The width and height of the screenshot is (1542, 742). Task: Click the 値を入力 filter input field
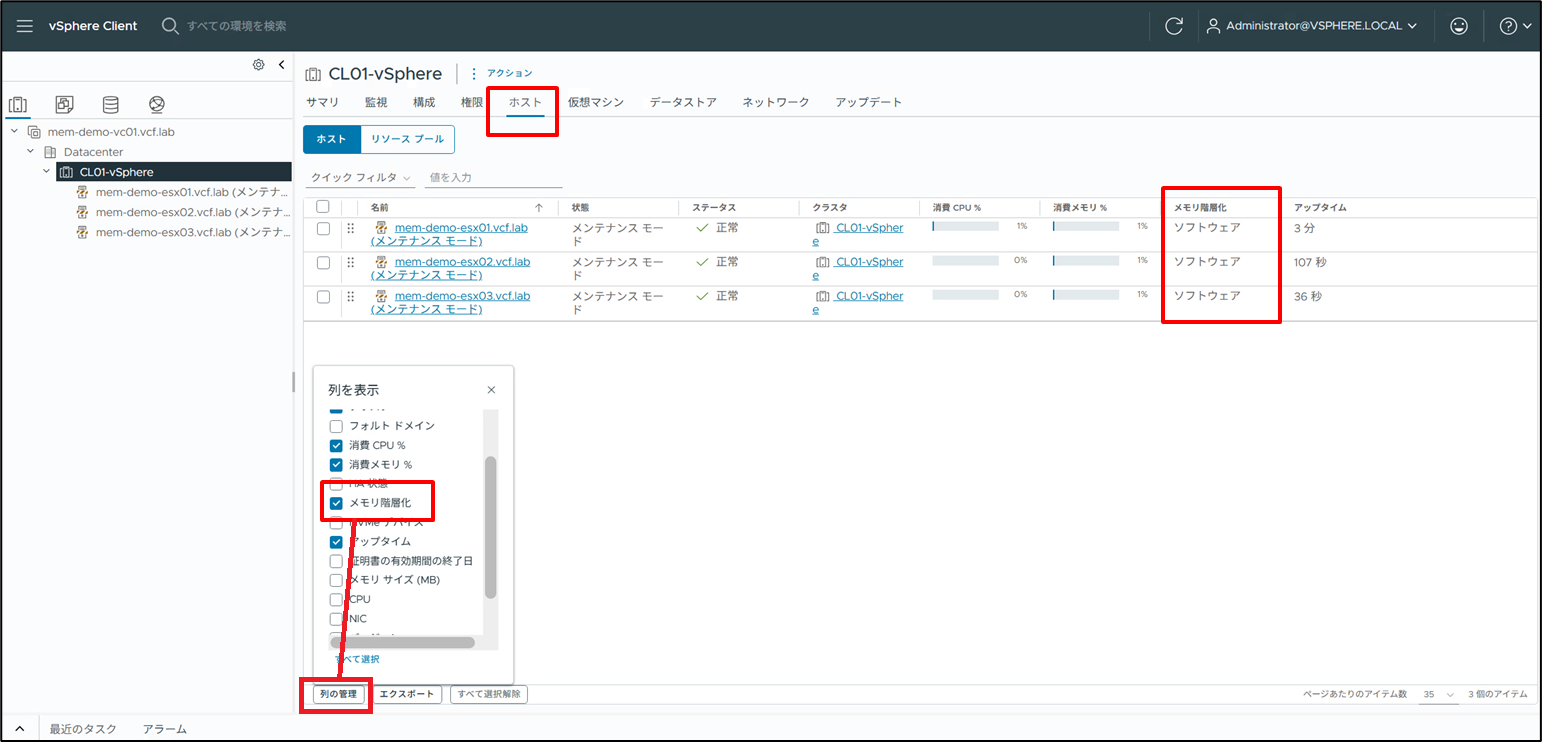[494, 177]
